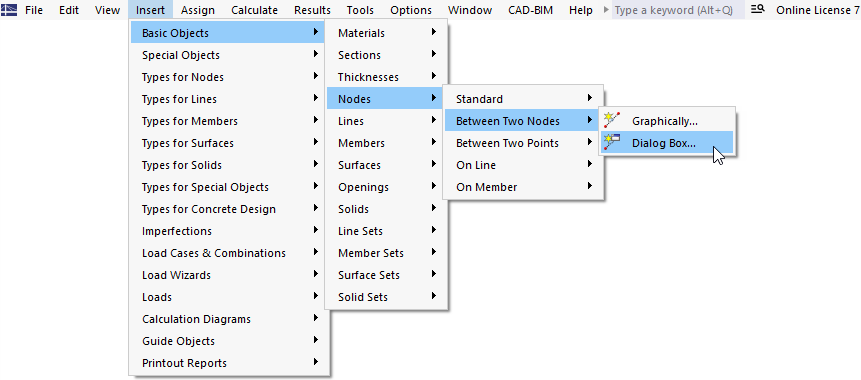This screenshot has width=861, height=380.
Task: Open the Calculate menu
Action: 254,10
